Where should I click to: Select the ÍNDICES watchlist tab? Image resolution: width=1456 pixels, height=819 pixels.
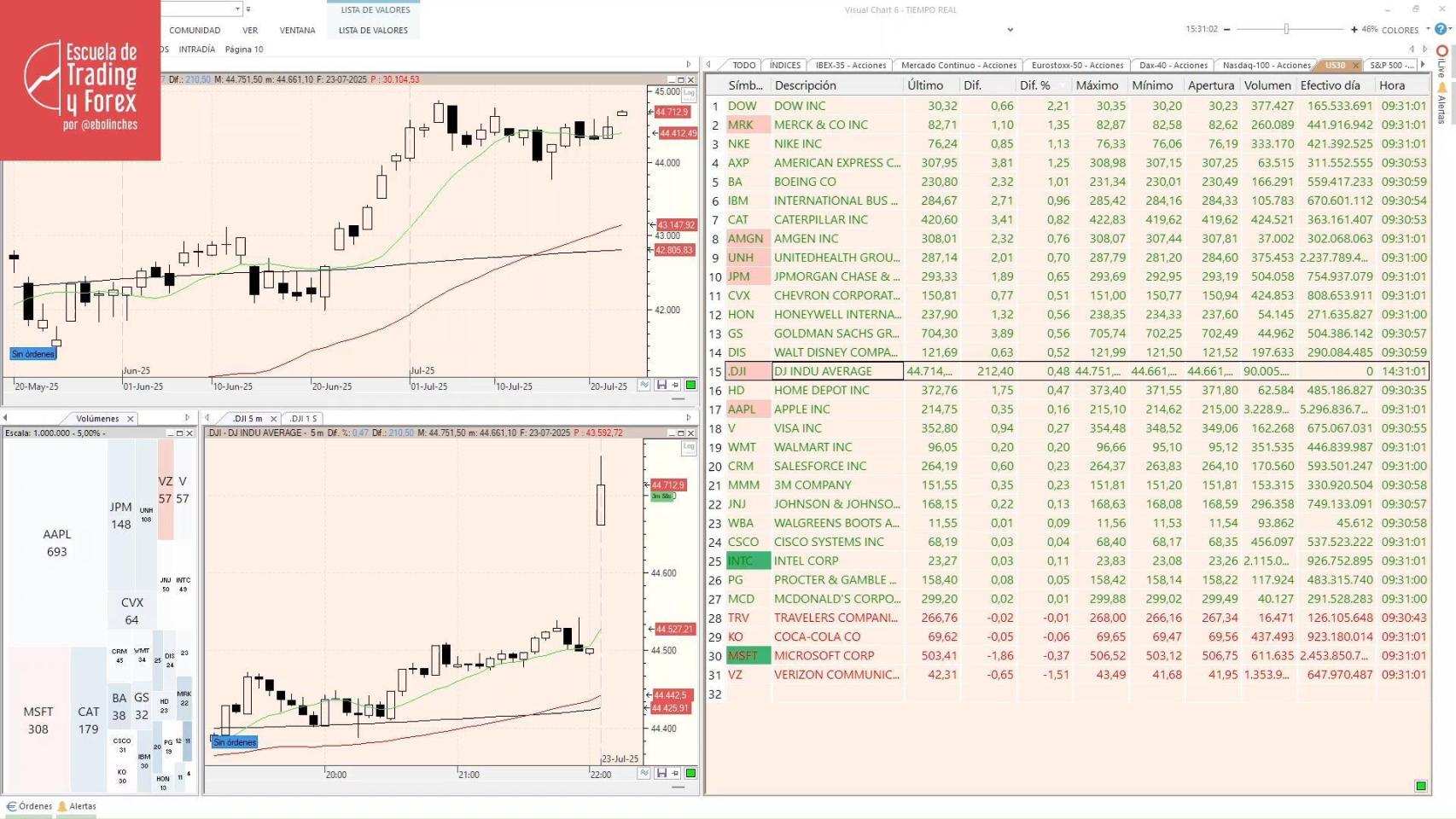pyautogui.click(x=784, y=66)
